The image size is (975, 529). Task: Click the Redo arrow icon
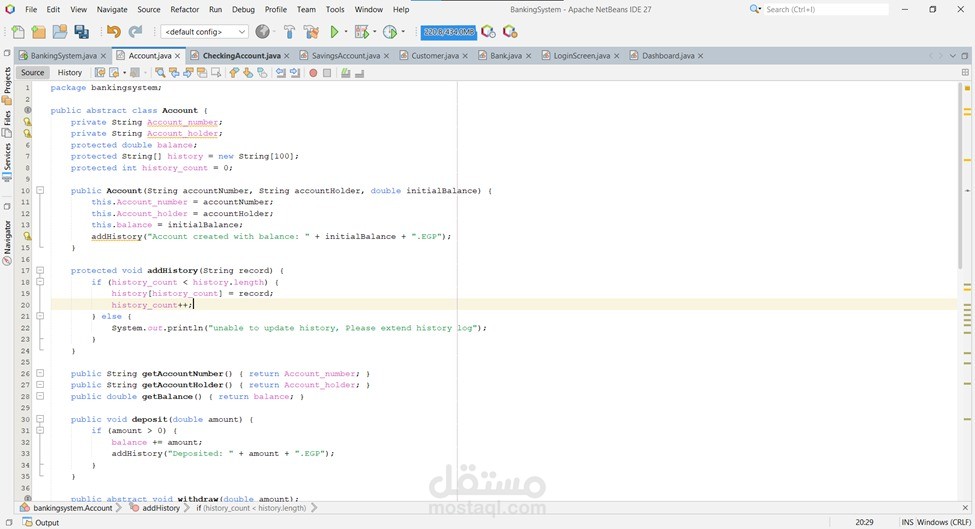[x=135, y=32]
